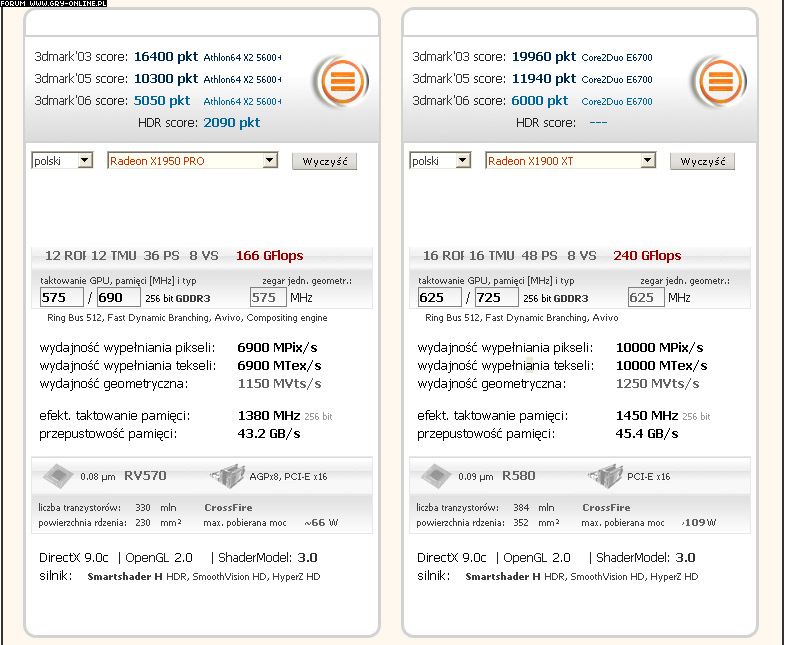The image size is (786, 645).
Task: Click the memory clock field showing 725
Action: tap(497, 298)
